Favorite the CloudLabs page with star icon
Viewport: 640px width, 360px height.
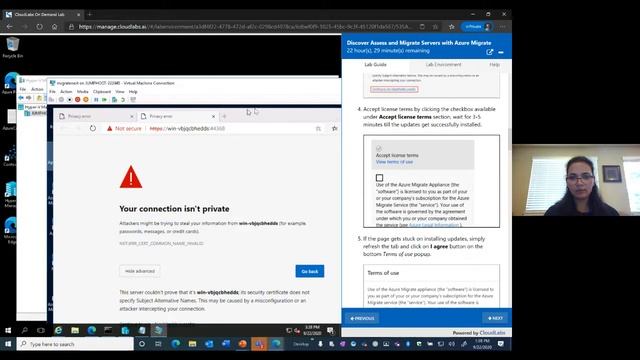[x=436, y=27]
